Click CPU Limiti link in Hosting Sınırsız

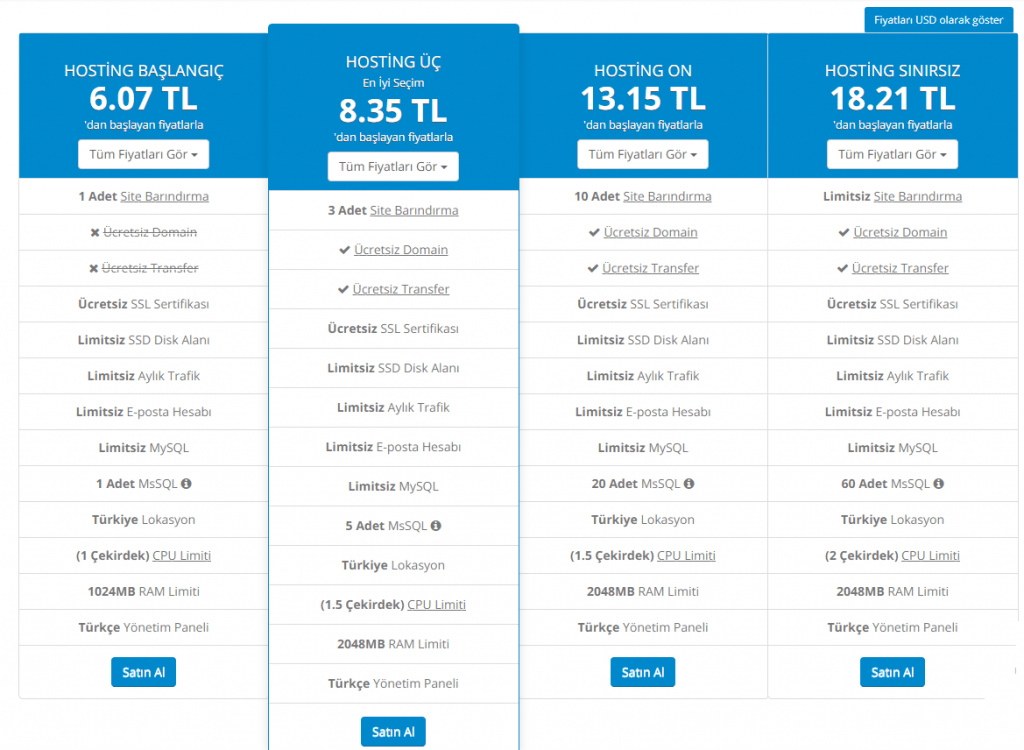(930, 556)
